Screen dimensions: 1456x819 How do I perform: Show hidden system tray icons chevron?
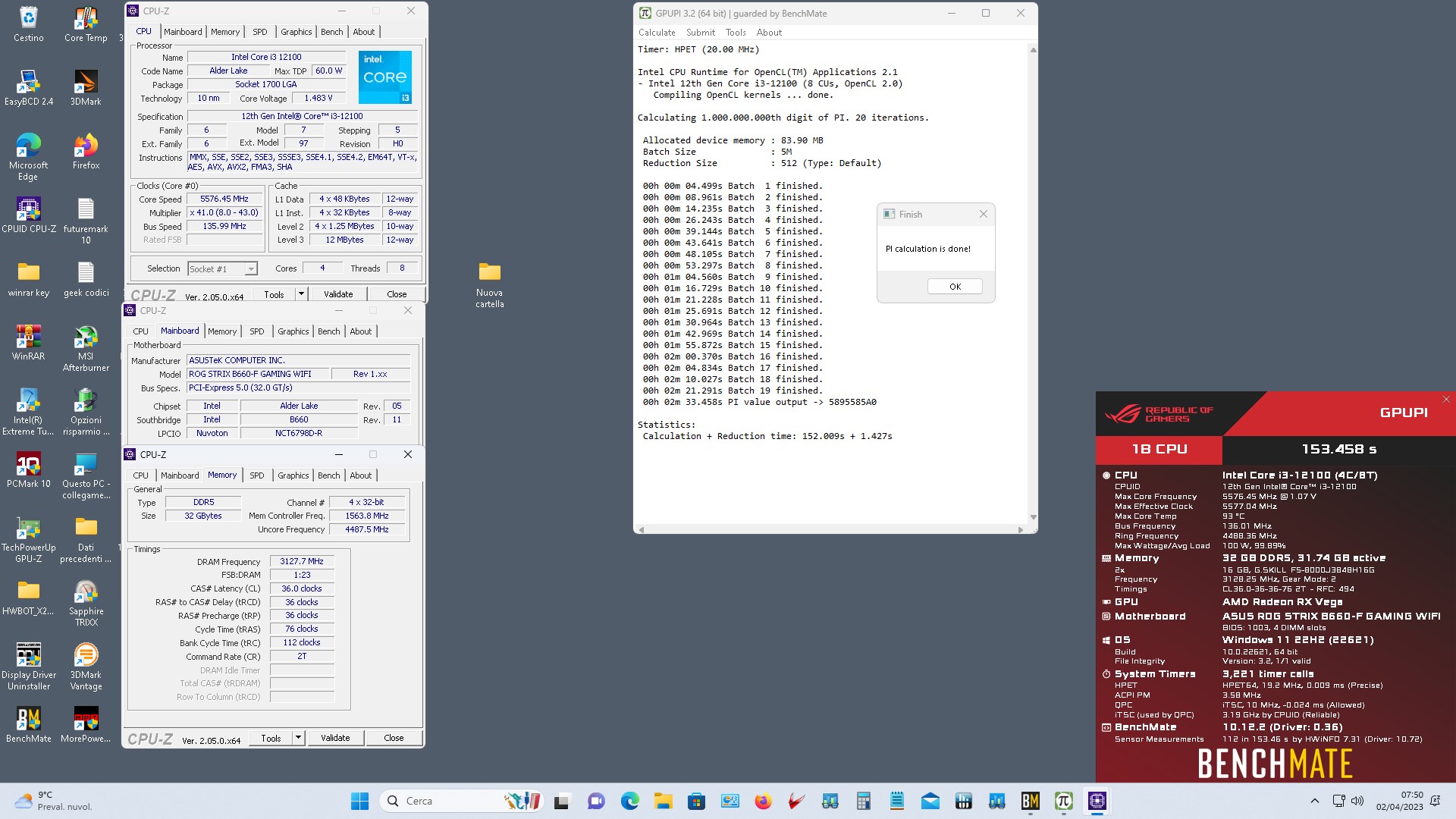[1315, 801]
